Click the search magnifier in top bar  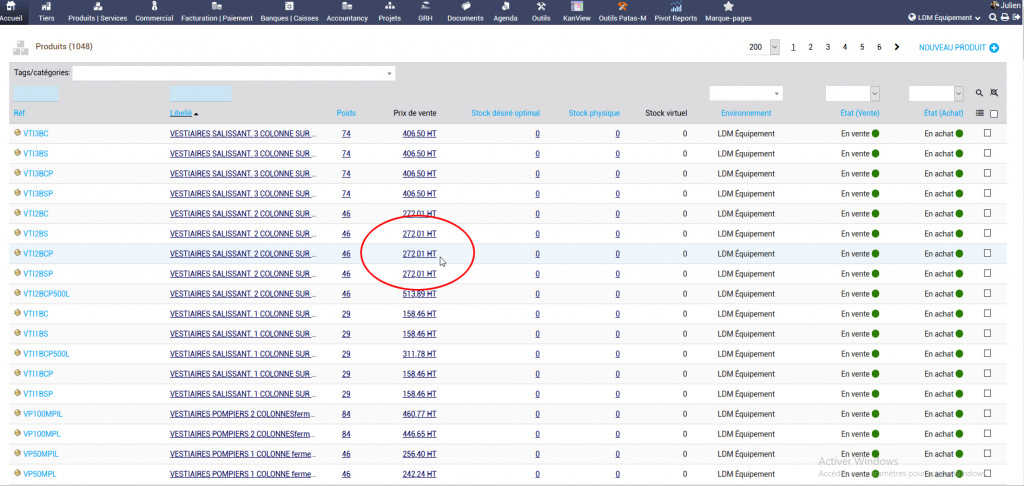point(993,18)
